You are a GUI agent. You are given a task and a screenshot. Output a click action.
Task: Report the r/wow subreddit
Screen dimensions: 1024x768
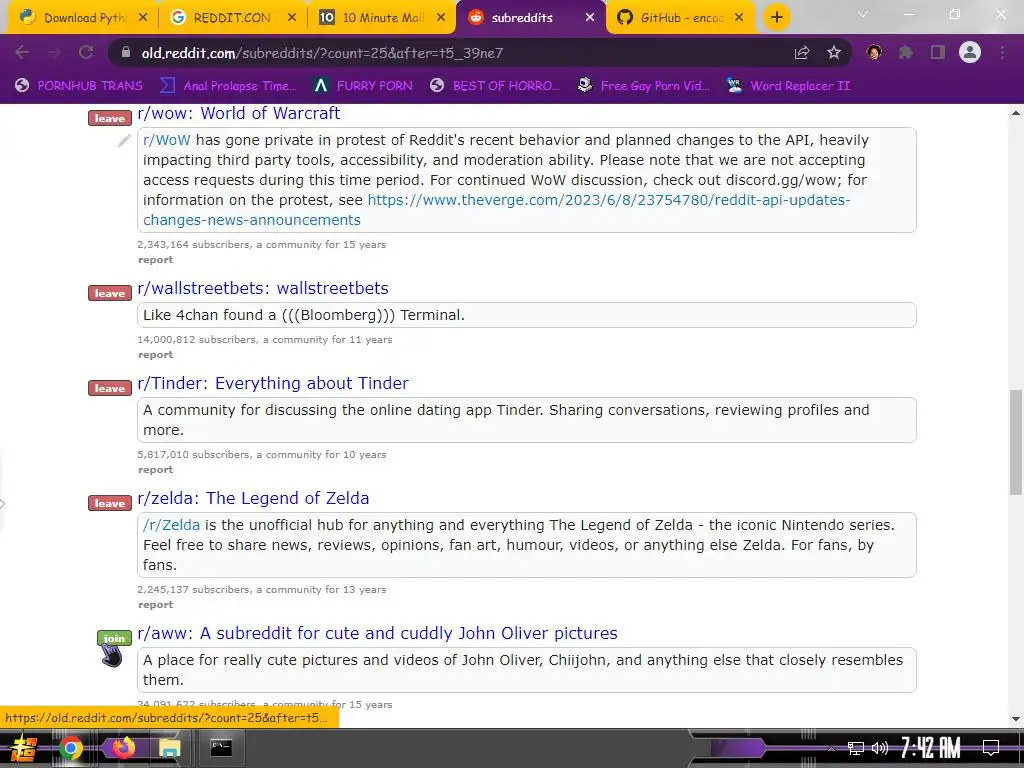(x=155, y=259)
